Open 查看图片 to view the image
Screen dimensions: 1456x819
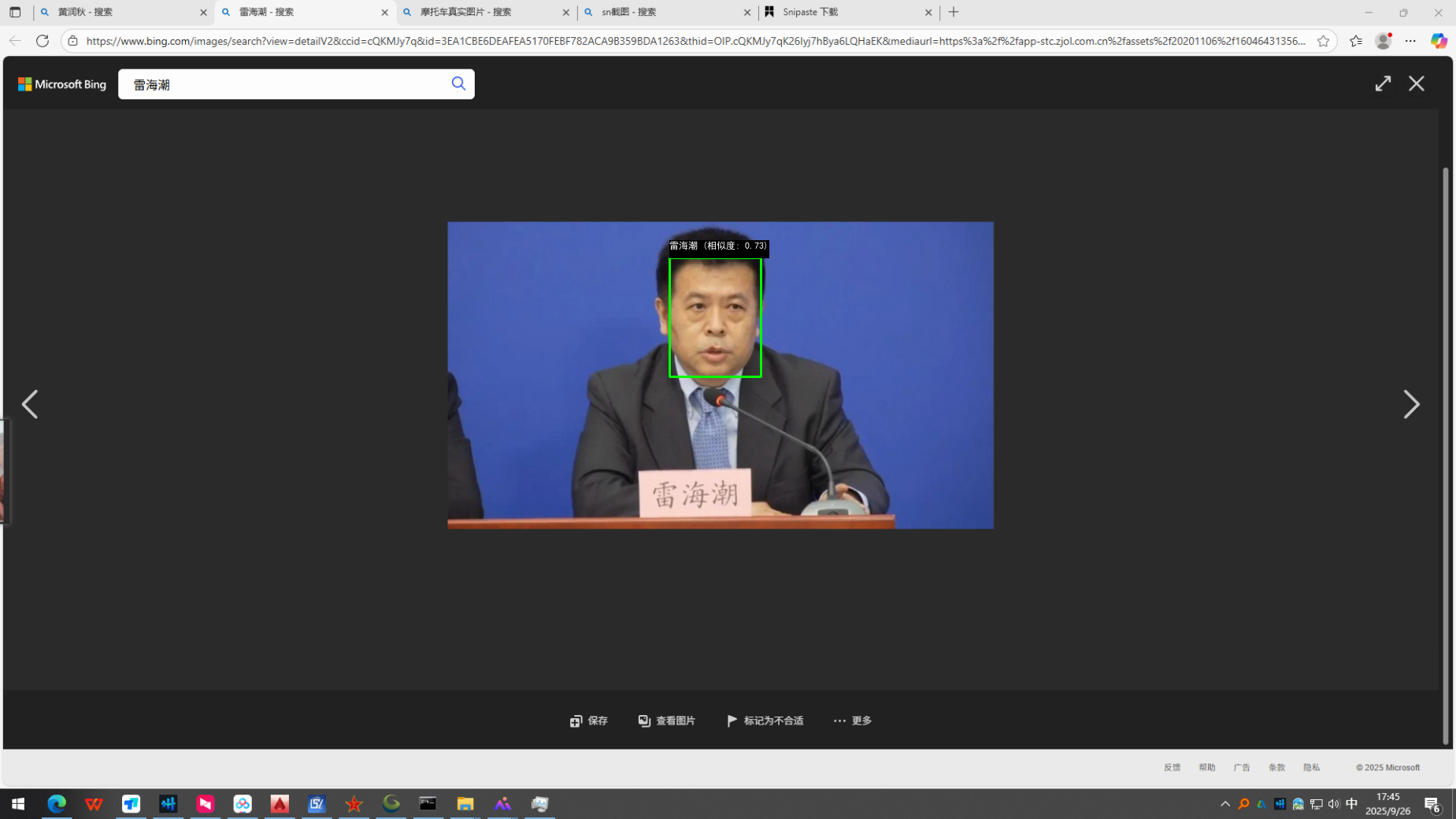[x=667, y=721]
